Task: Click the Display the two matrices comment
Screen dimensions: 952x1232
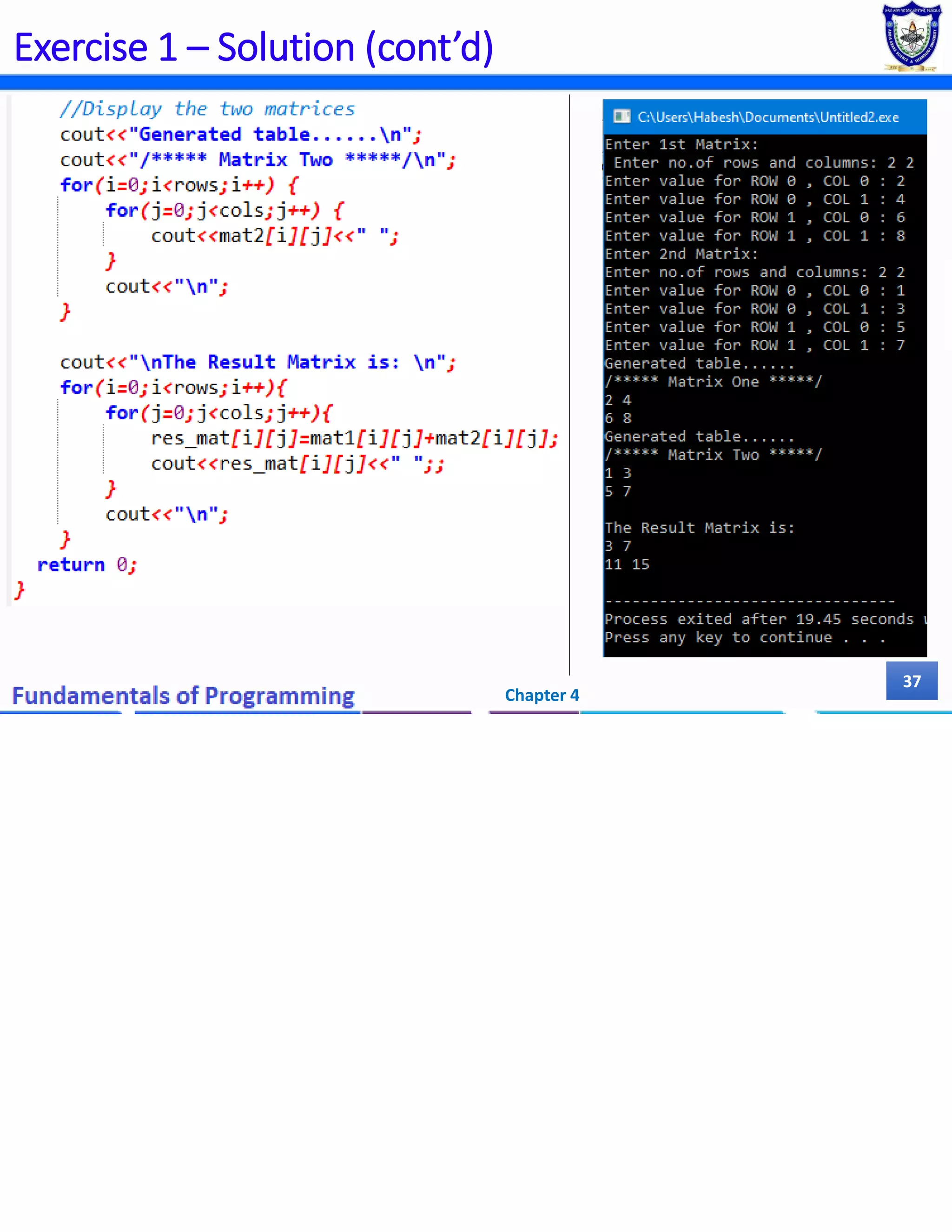Action: coord(207,109)
